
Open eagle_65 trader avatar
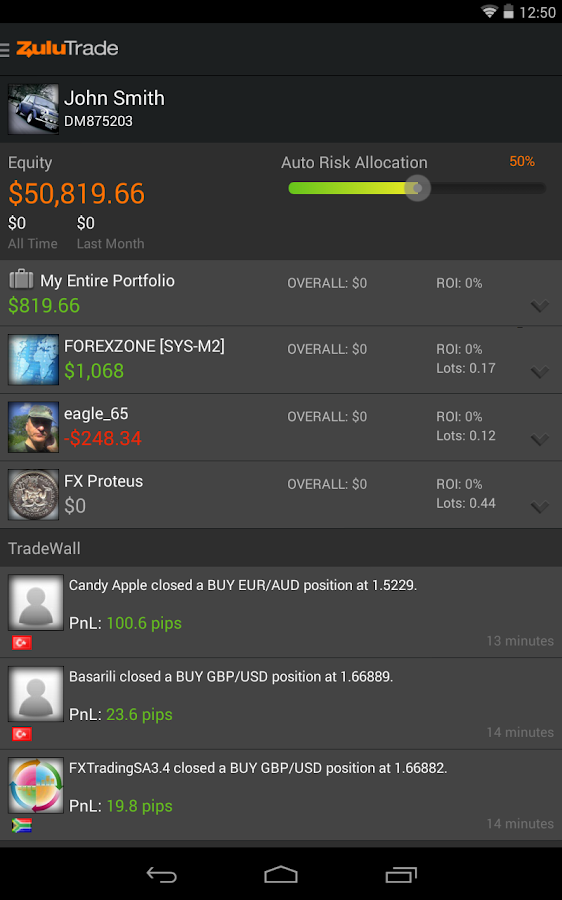tap(33, 427)
